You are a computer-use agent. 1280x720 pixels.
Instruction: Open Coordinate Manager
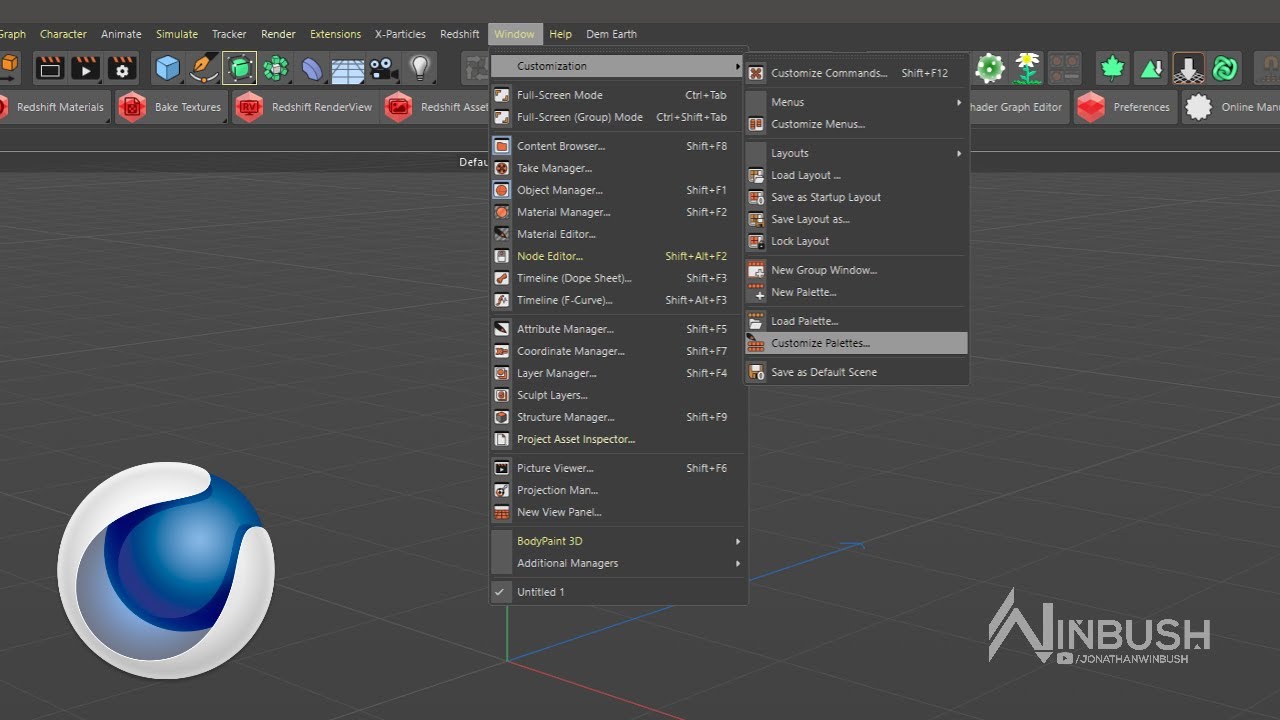click(618, 351)
